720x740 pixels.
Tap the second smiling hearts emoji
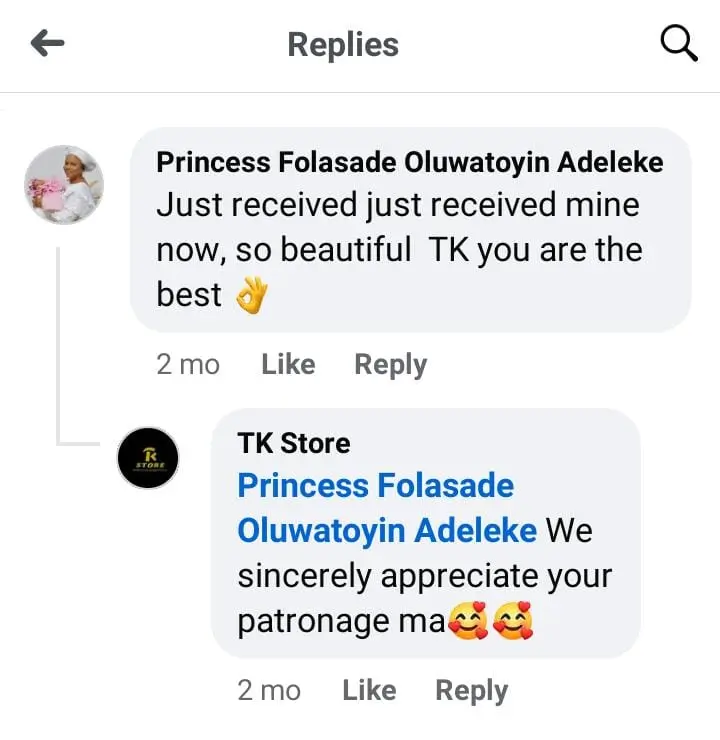[513, 622]
